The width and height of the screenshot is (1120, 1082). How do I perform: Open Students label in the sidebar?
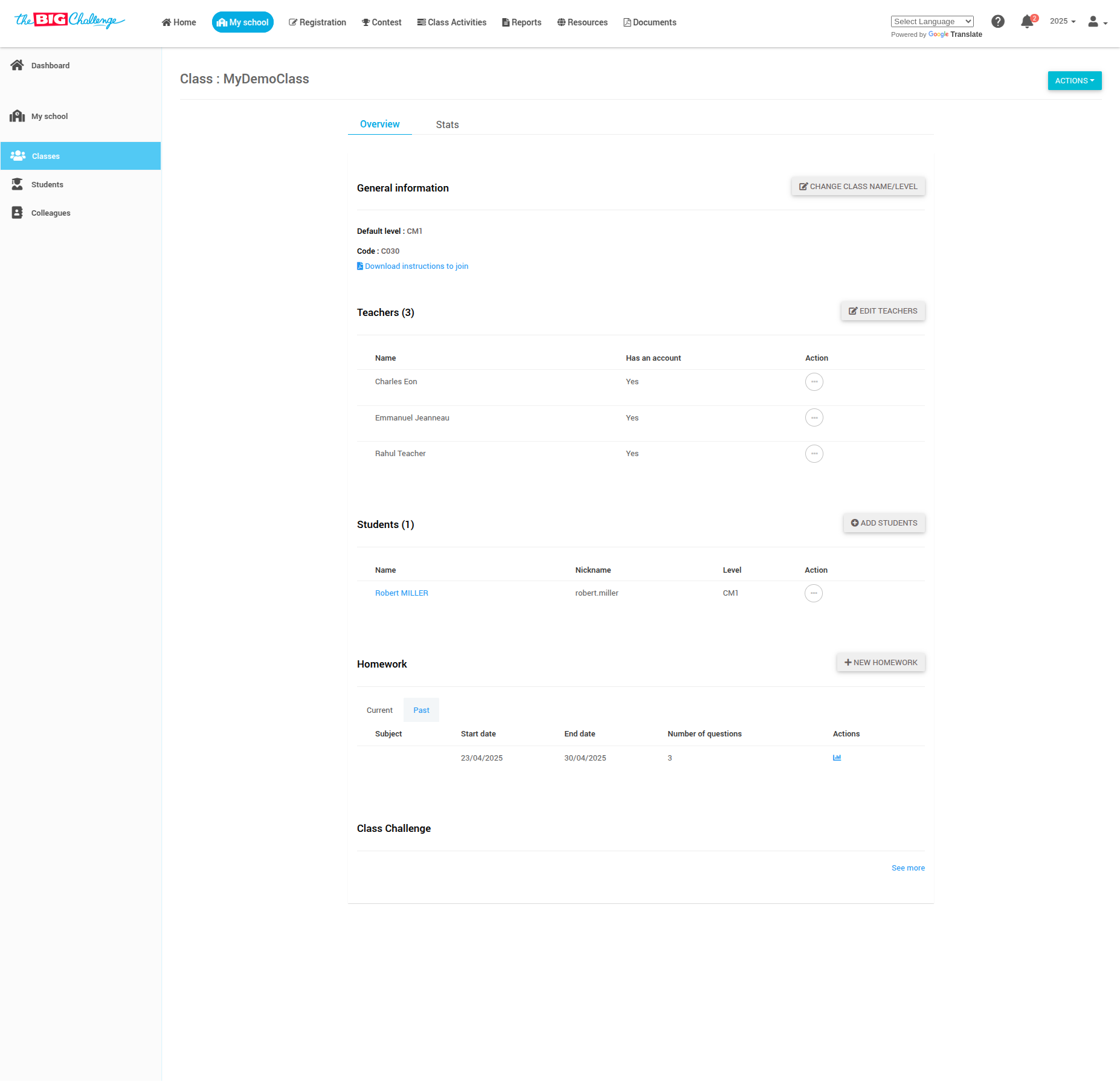coord(47,184)
